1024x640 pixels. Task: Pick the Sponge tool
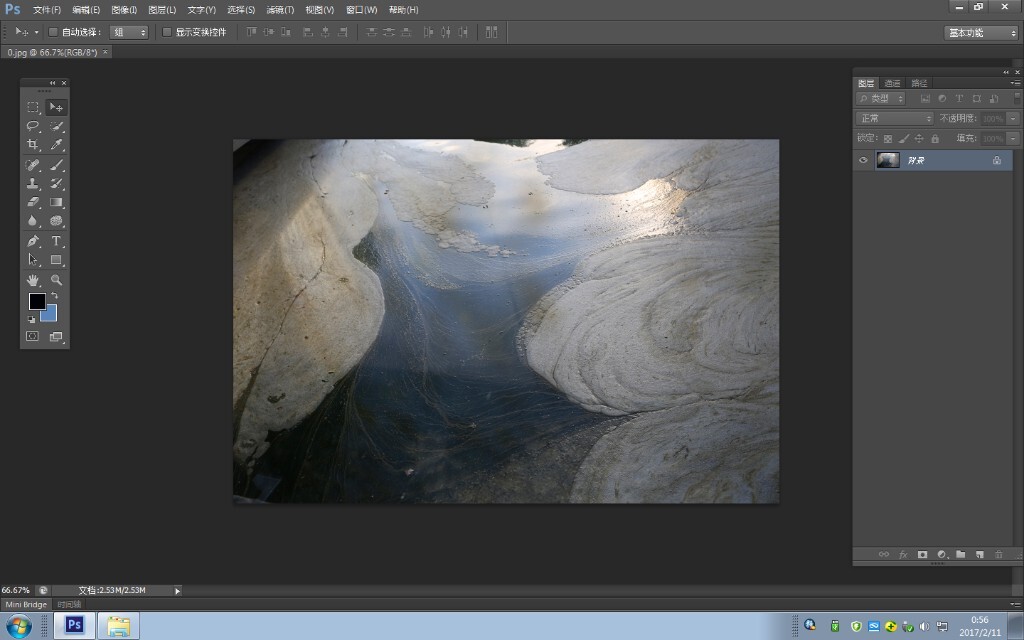click(x=57, y=221)
